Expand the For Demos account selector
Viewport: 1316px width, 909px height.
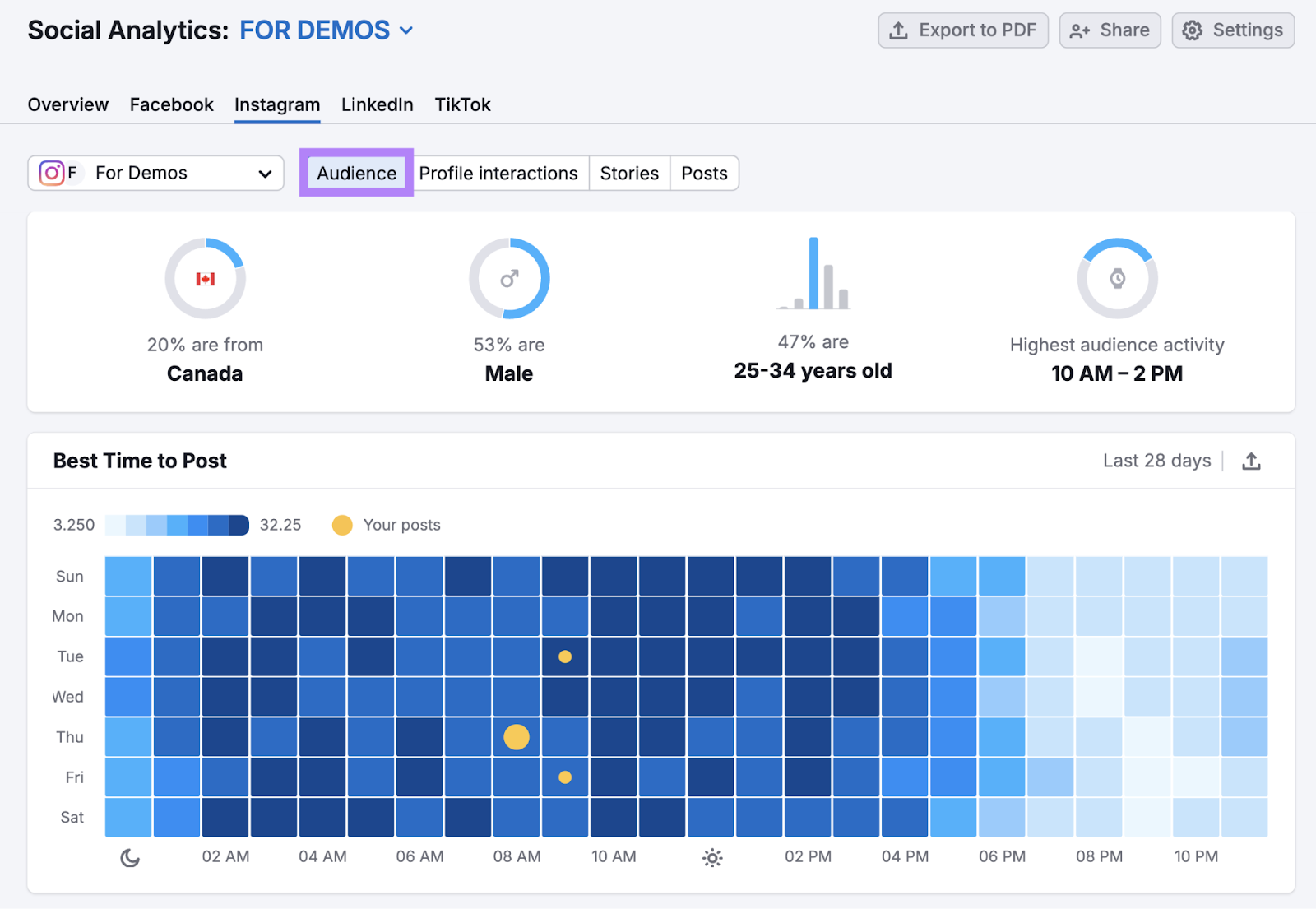pos(156,173)
